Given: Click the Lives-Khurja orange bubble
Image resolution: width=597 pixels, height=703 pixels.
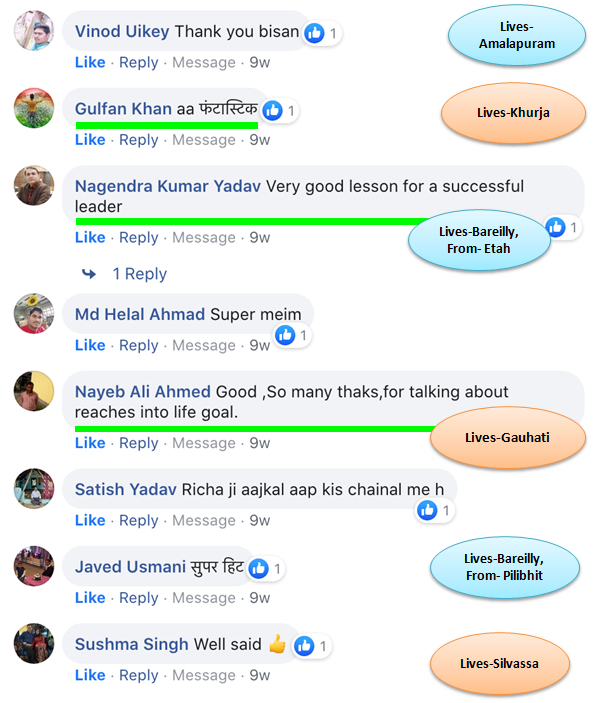Looking at the screenshot, I should [513, 113].
